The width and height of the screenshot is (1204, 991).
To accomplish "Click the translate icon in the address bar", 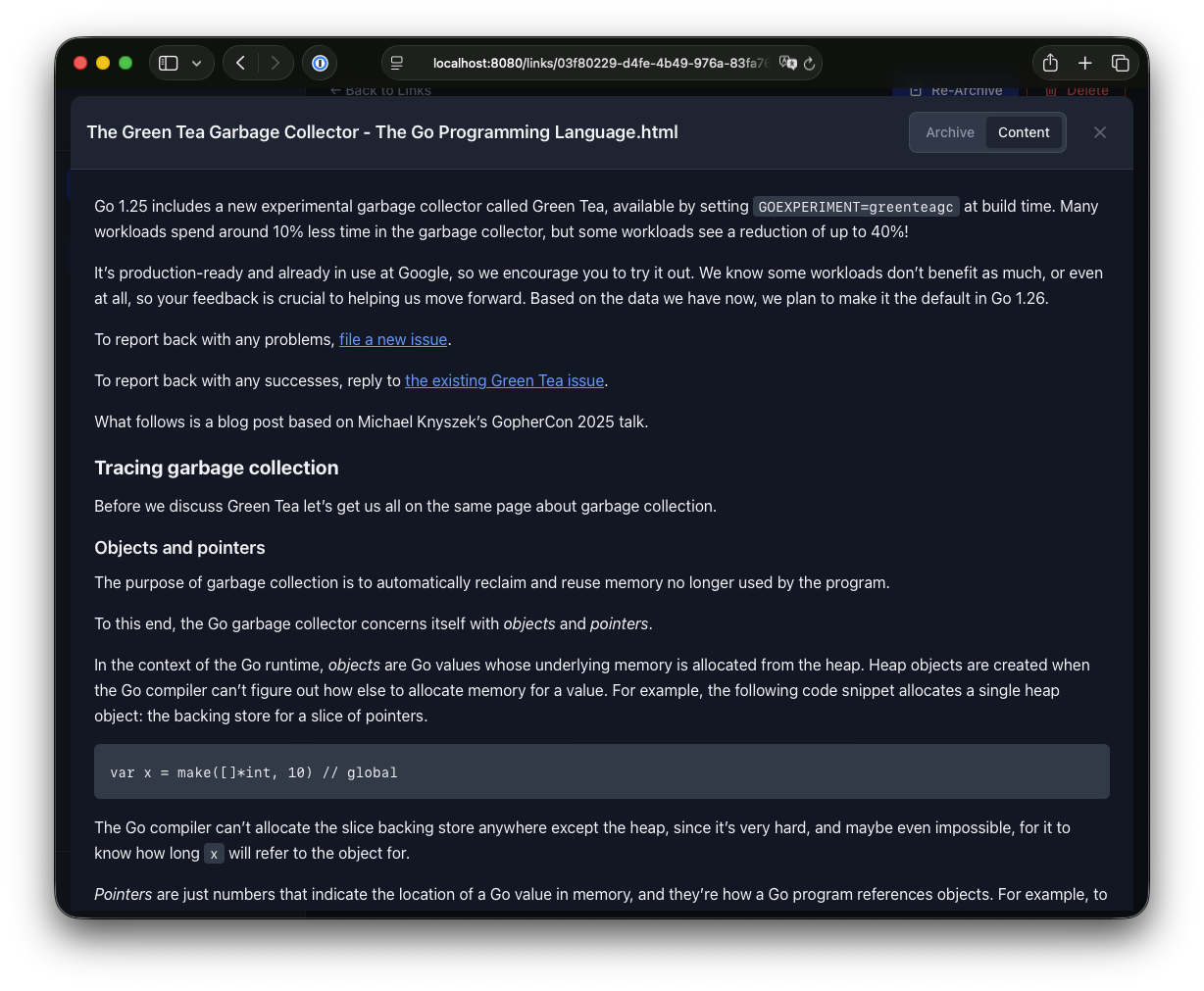I will (787, 63).
